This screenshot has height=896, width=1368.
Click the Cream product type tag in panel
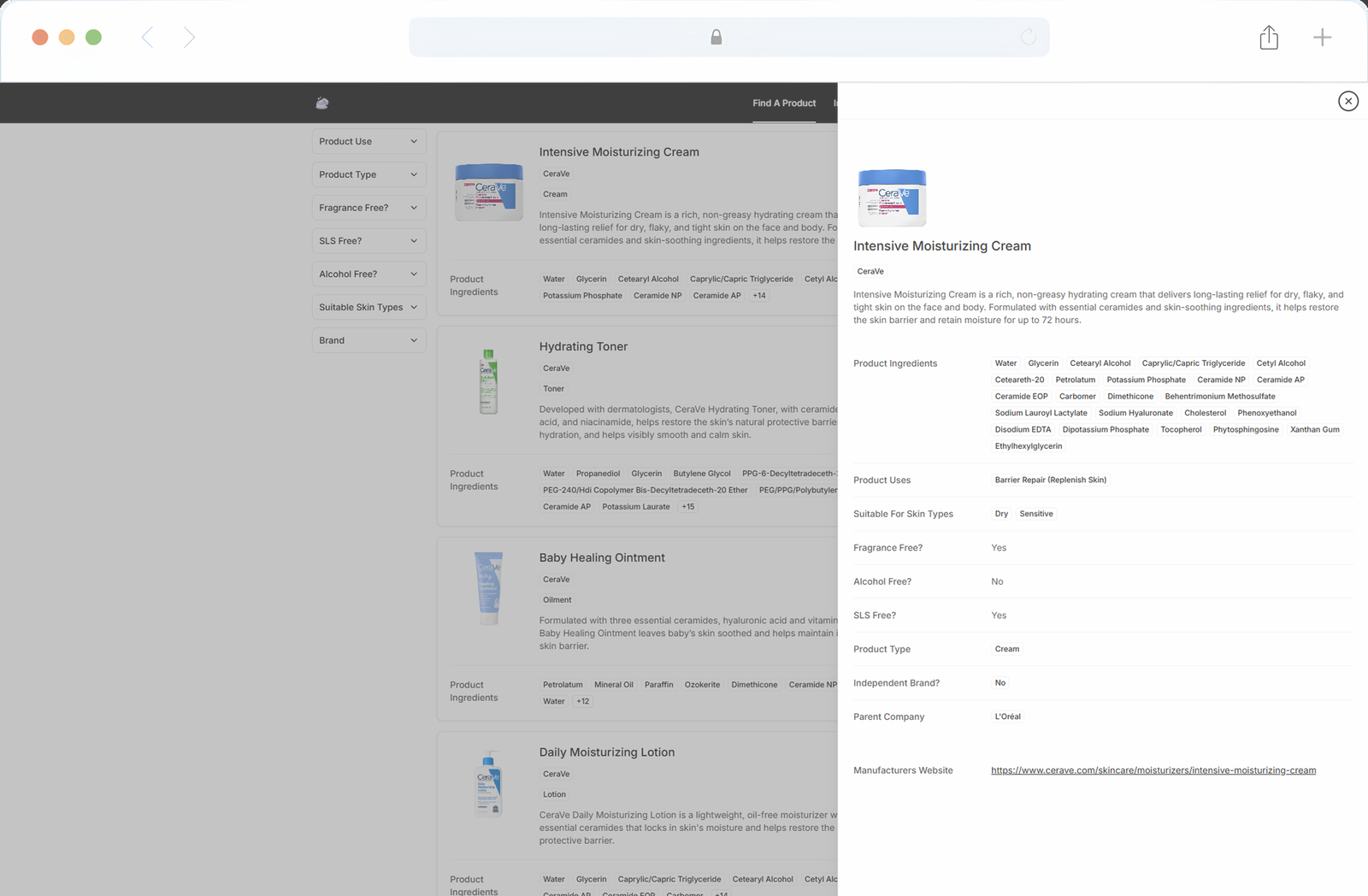click(x=1007, y=650)
